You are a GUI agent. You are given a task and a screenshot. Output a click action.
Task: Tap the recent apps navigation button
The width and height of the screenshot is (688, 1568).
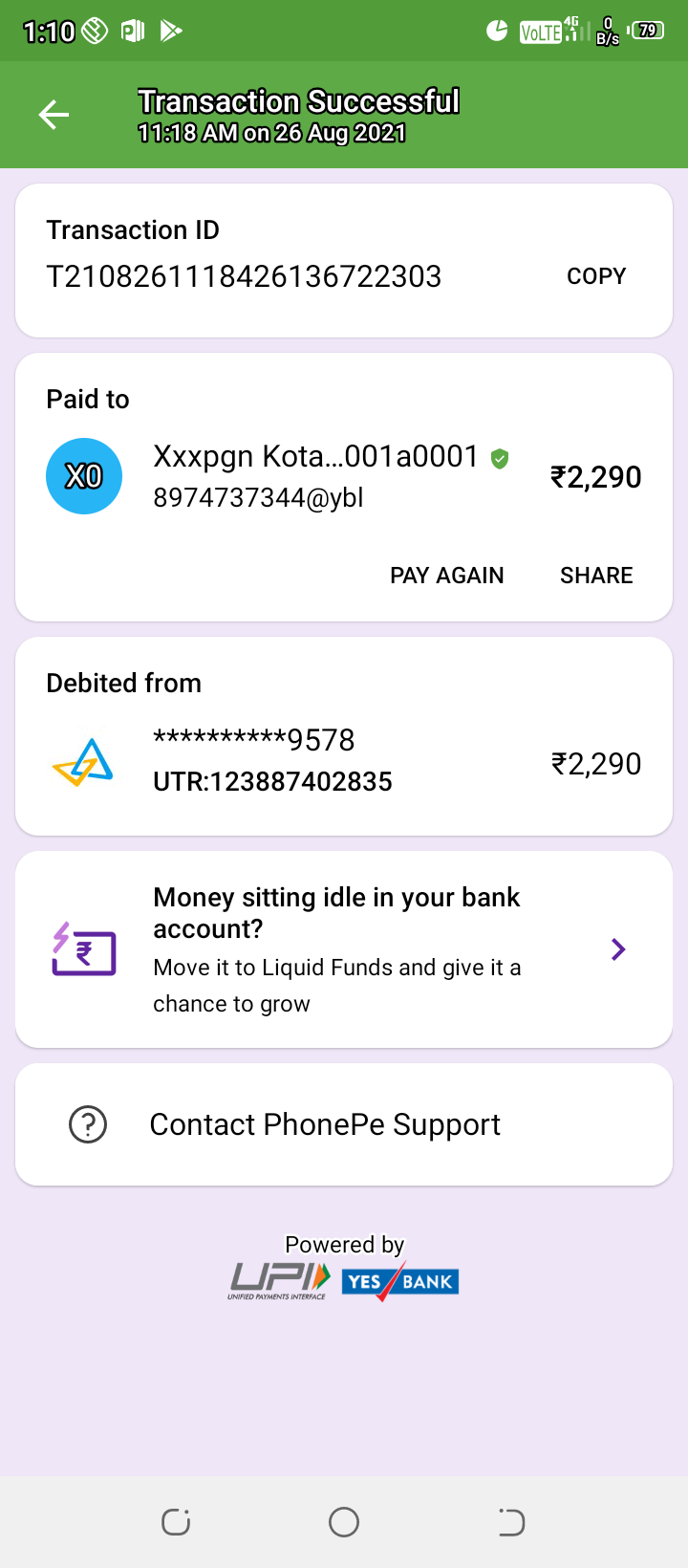(176, 1522)
